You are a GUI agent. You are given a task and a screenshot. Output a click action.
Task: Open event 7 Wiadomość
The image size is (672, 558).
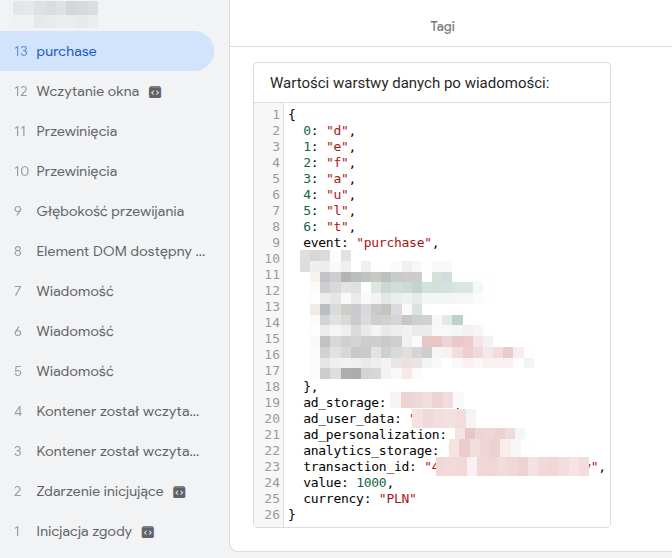point(75,291)
